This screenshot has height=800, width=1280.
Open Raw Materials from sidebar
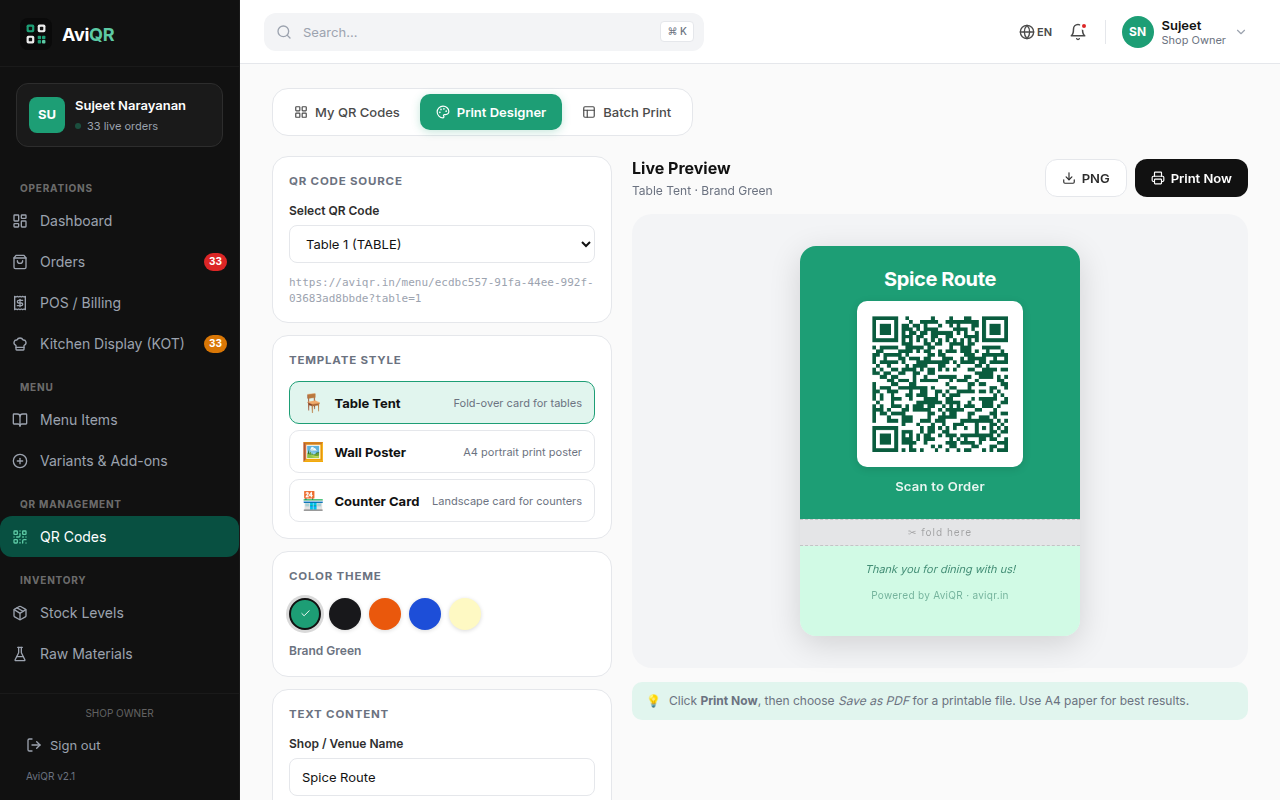120,654
